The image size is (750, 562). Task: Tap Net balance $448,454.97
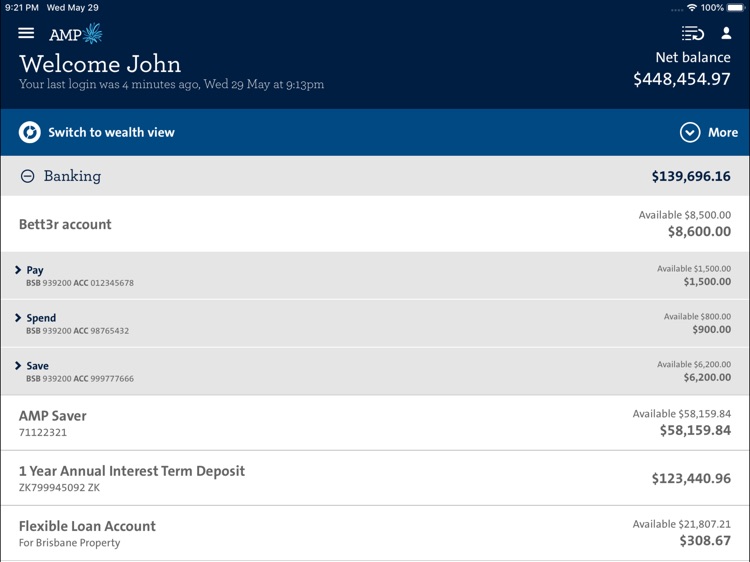682,69
